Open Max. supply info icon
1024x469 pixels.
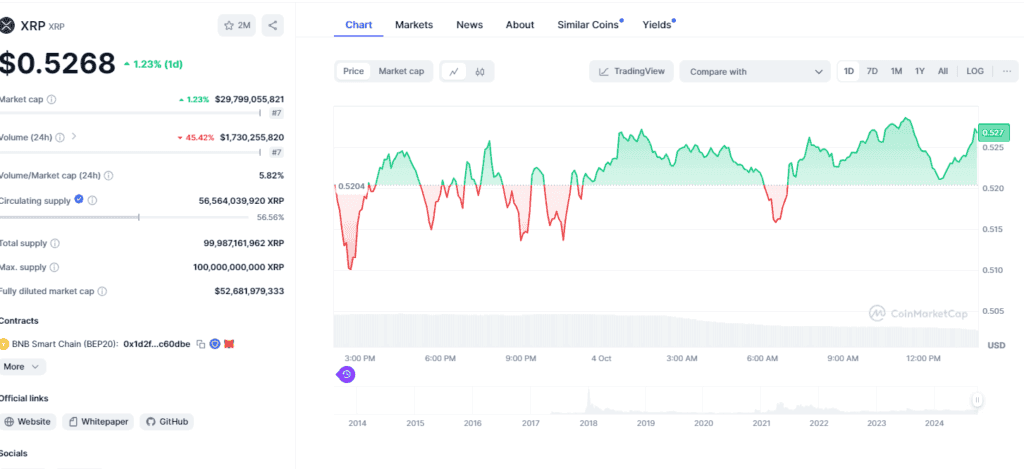pos(54,267)
